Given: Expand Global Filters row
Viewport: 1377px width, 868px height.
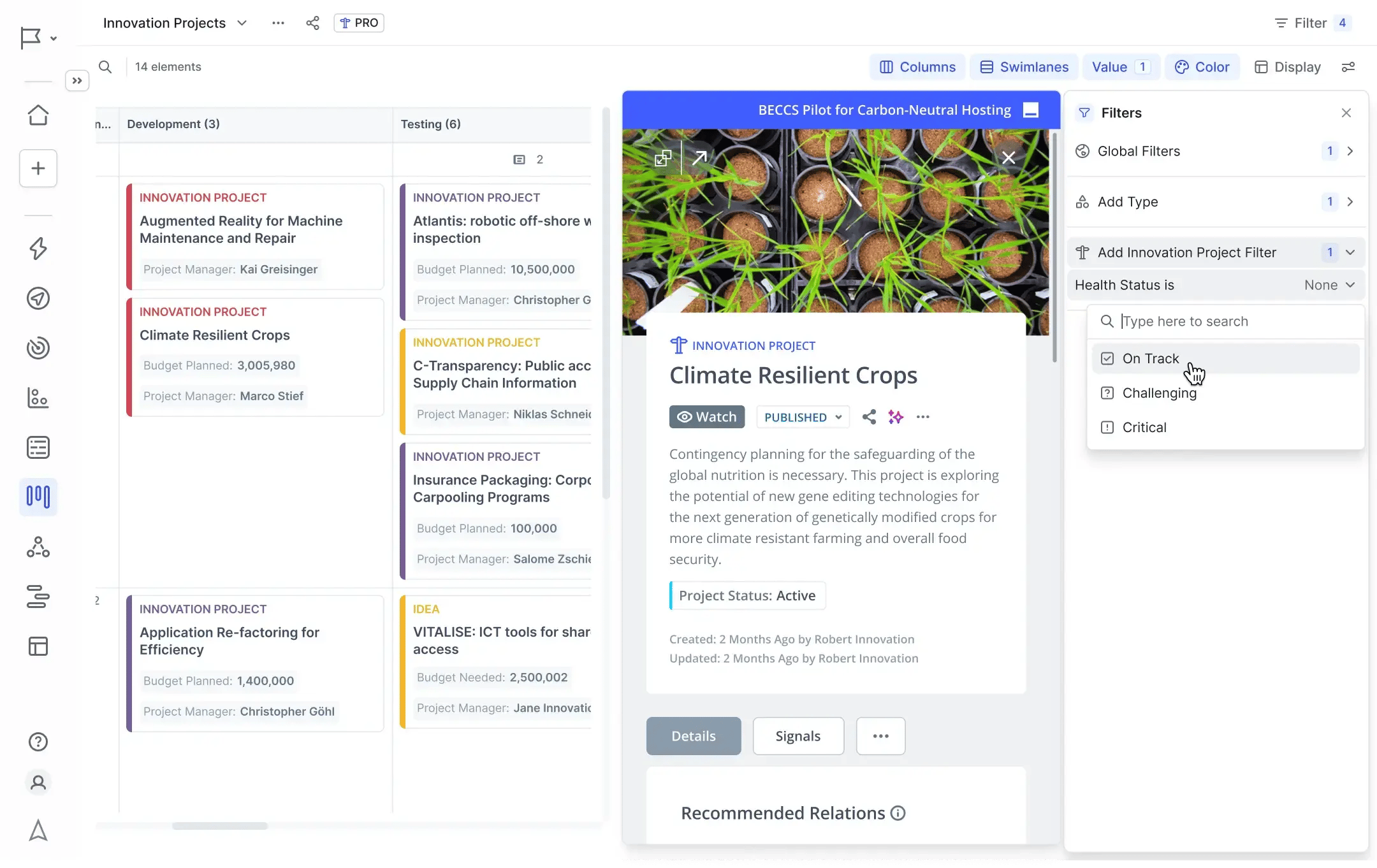Looking at the screenshot, I should pos(1216,151).
